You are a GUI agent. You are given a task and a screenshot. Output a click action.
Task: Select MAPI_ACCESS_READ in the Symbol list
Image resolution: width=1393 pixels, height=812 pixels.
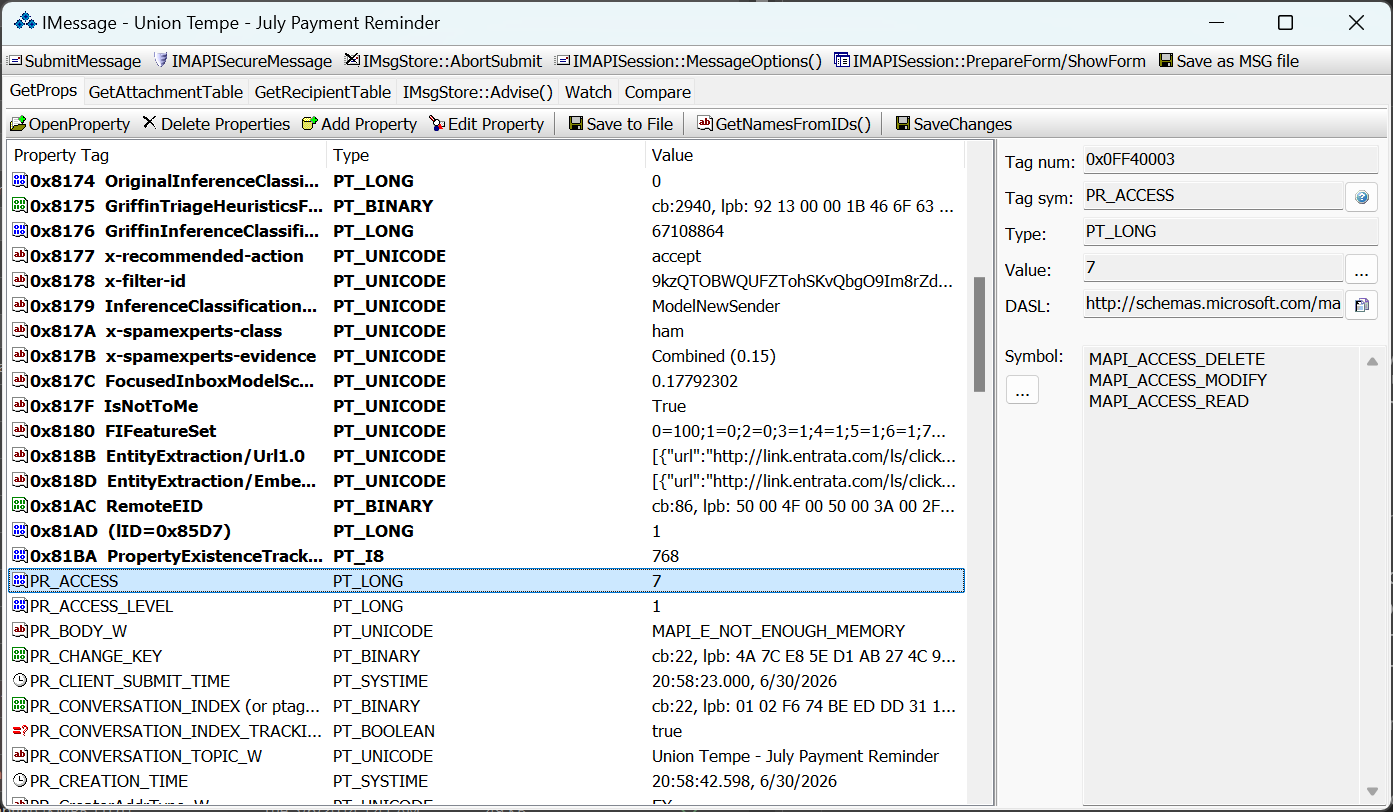pos(1169,401)
